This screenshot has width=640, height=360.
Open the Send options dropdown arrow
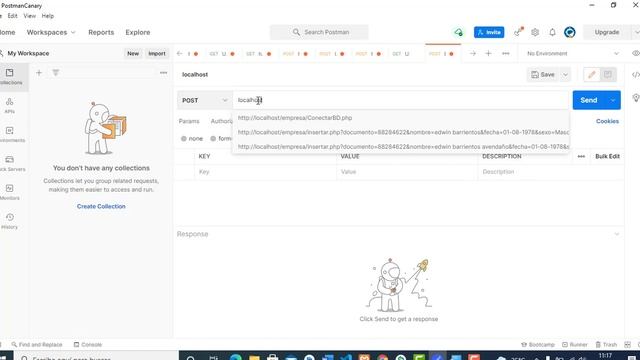point(613,100)
